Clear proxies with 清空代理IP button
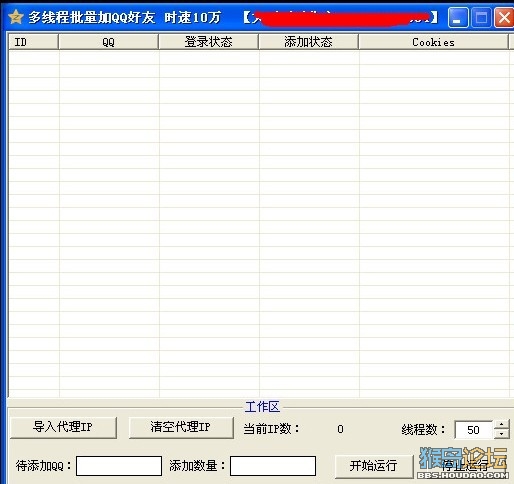The image size is (514, 484). pyautogui.click(x=181, y=427)
